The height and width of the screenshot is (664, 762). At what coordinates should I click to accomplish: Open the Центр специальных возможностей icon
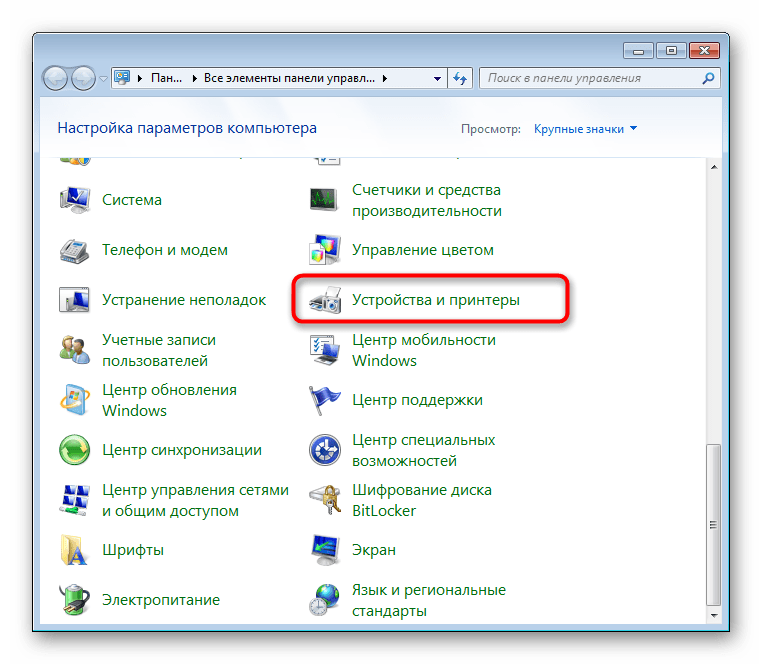[x=324, y=450]
